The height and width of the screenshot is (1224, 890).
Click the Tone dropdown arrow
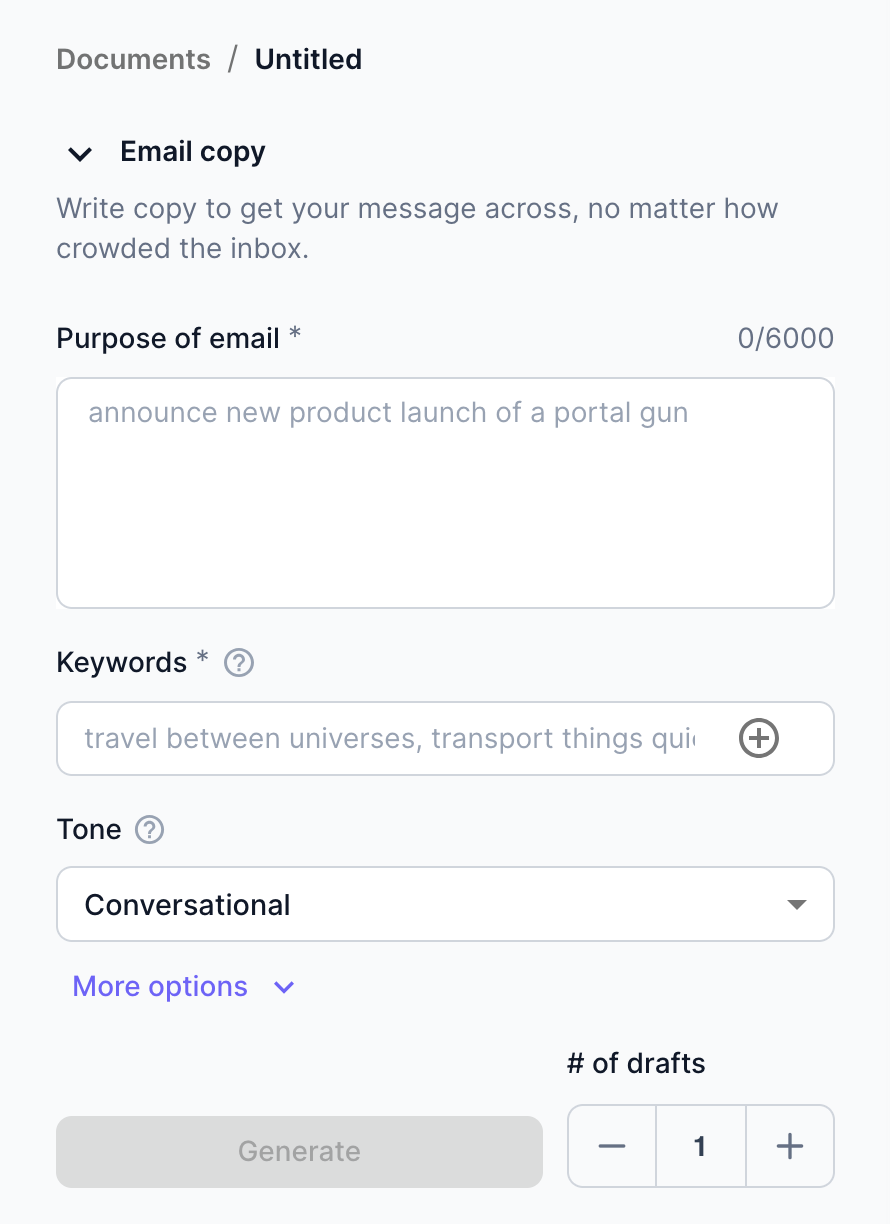pyautogui.click(x=796, y=904)
